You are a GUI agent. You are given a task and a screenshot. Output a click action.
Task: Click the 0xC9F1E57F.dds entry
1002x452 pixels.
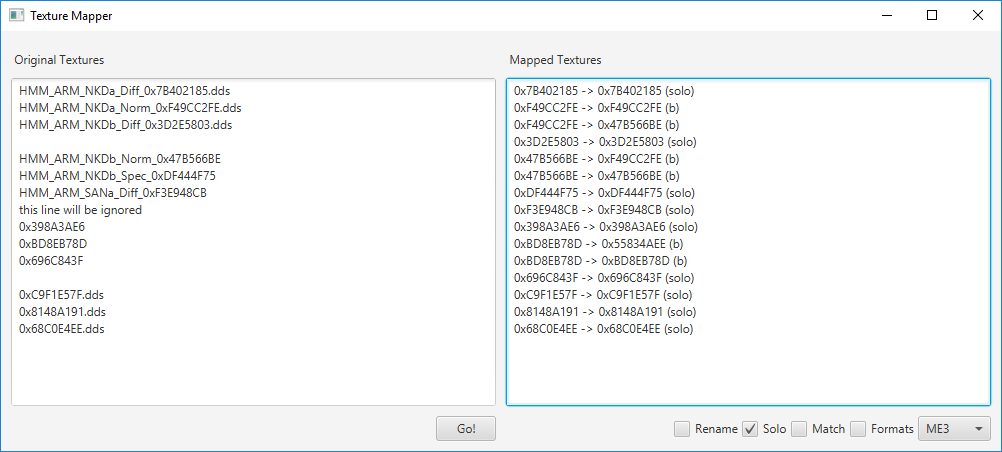point(61,295)
